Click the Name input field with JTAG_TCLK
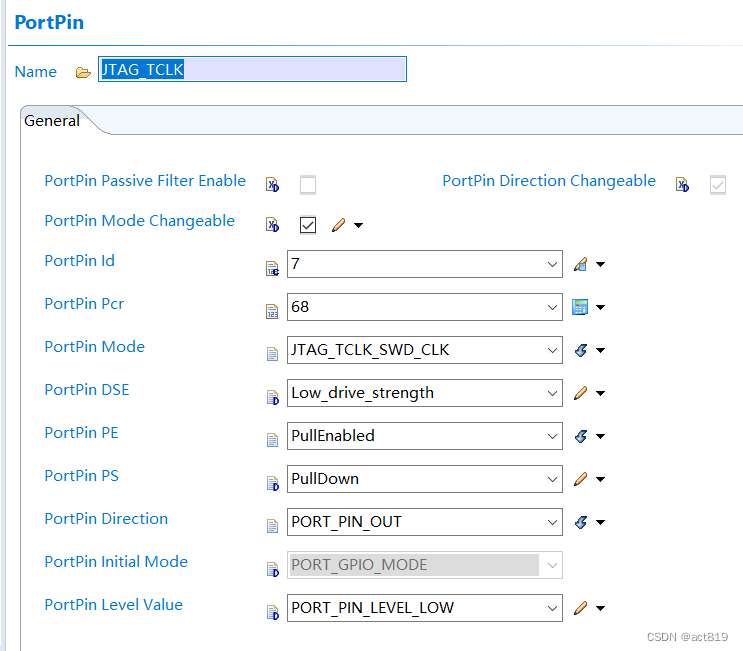 click(x=252, y=69)
